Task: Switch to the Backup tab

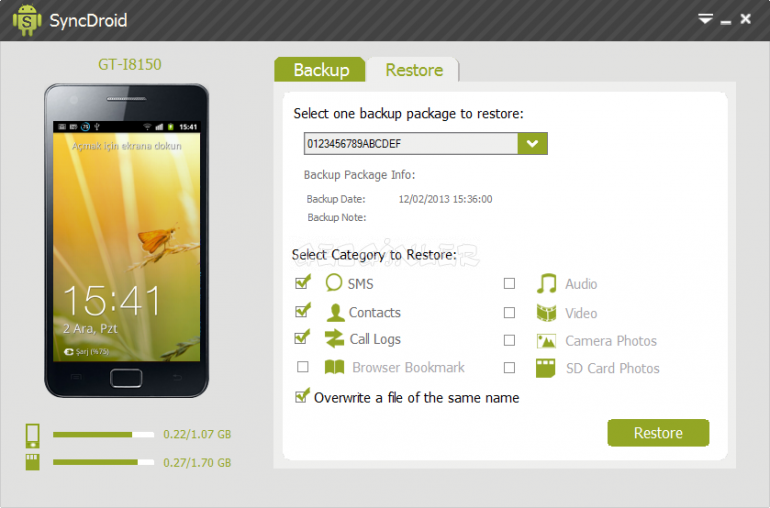Action: point(320,70)
